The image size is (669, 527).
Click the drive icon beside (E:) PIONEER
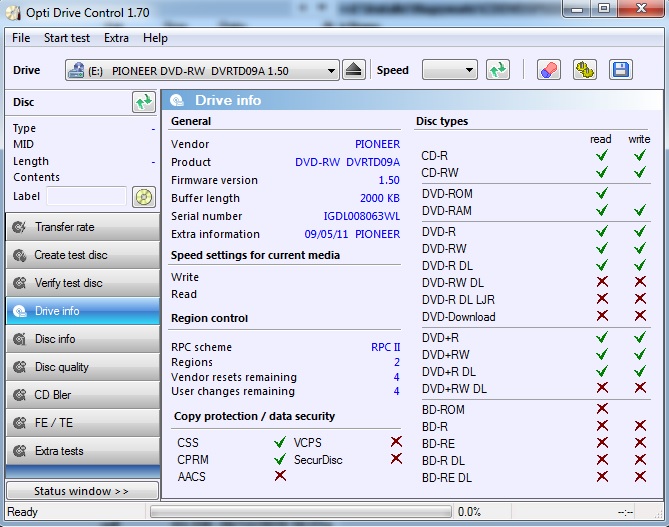point(76,70)
